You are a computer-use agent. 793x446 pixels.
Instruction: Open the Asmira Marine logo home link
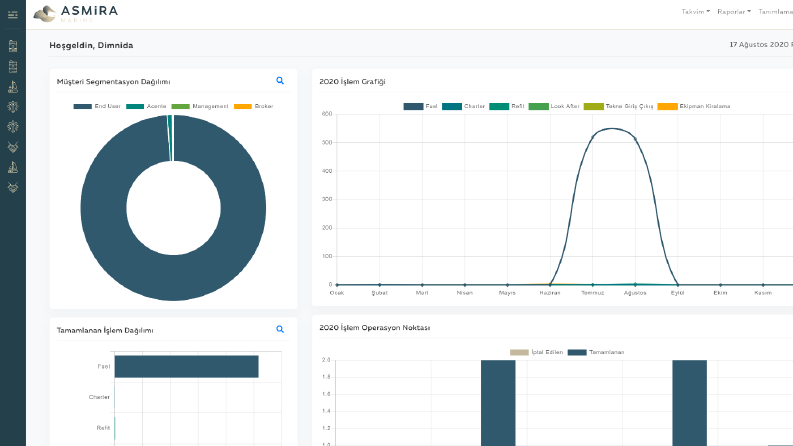(76, 14)
